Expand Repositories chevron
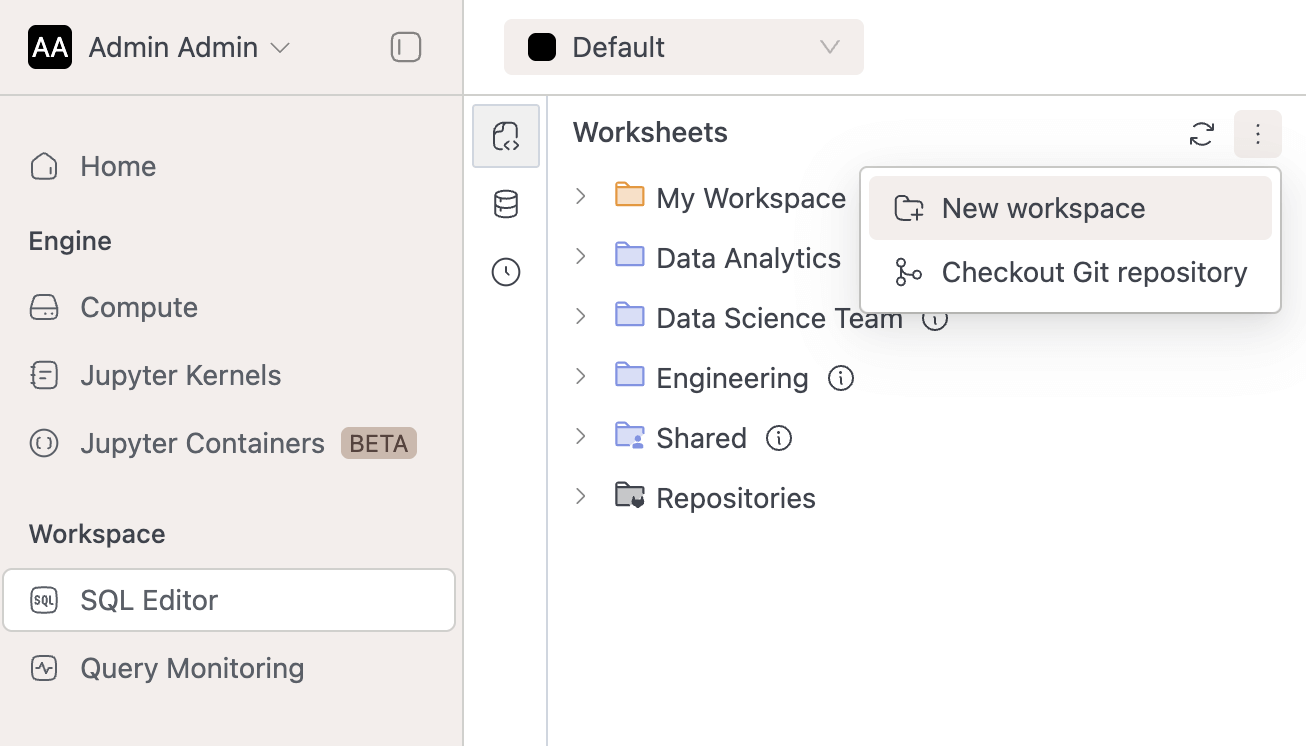 581,497
